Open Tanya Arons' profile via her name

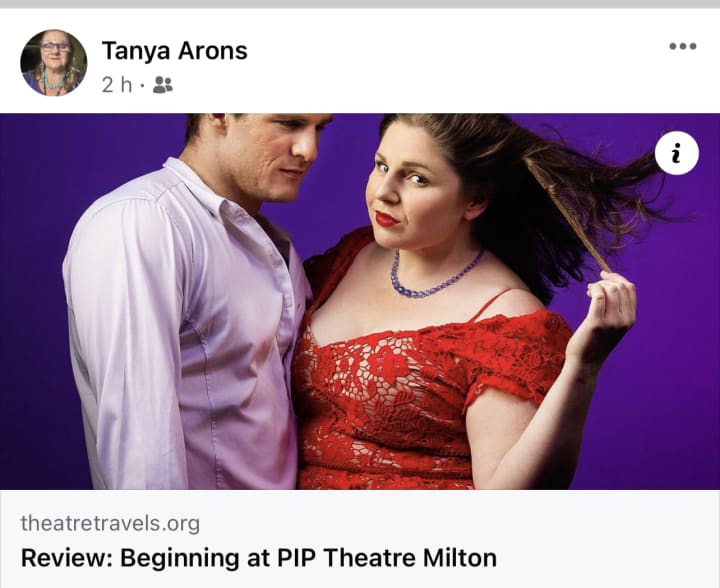[x=174, y=50]
